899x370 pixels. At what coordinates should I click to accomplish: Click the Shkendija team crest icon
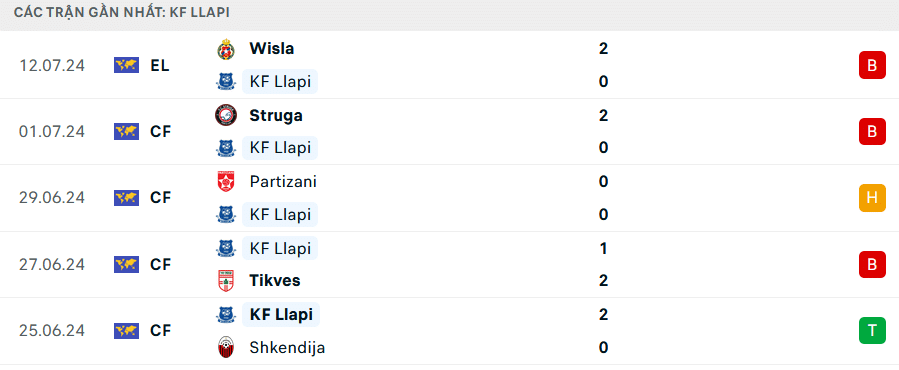click(x=226, y=348)
